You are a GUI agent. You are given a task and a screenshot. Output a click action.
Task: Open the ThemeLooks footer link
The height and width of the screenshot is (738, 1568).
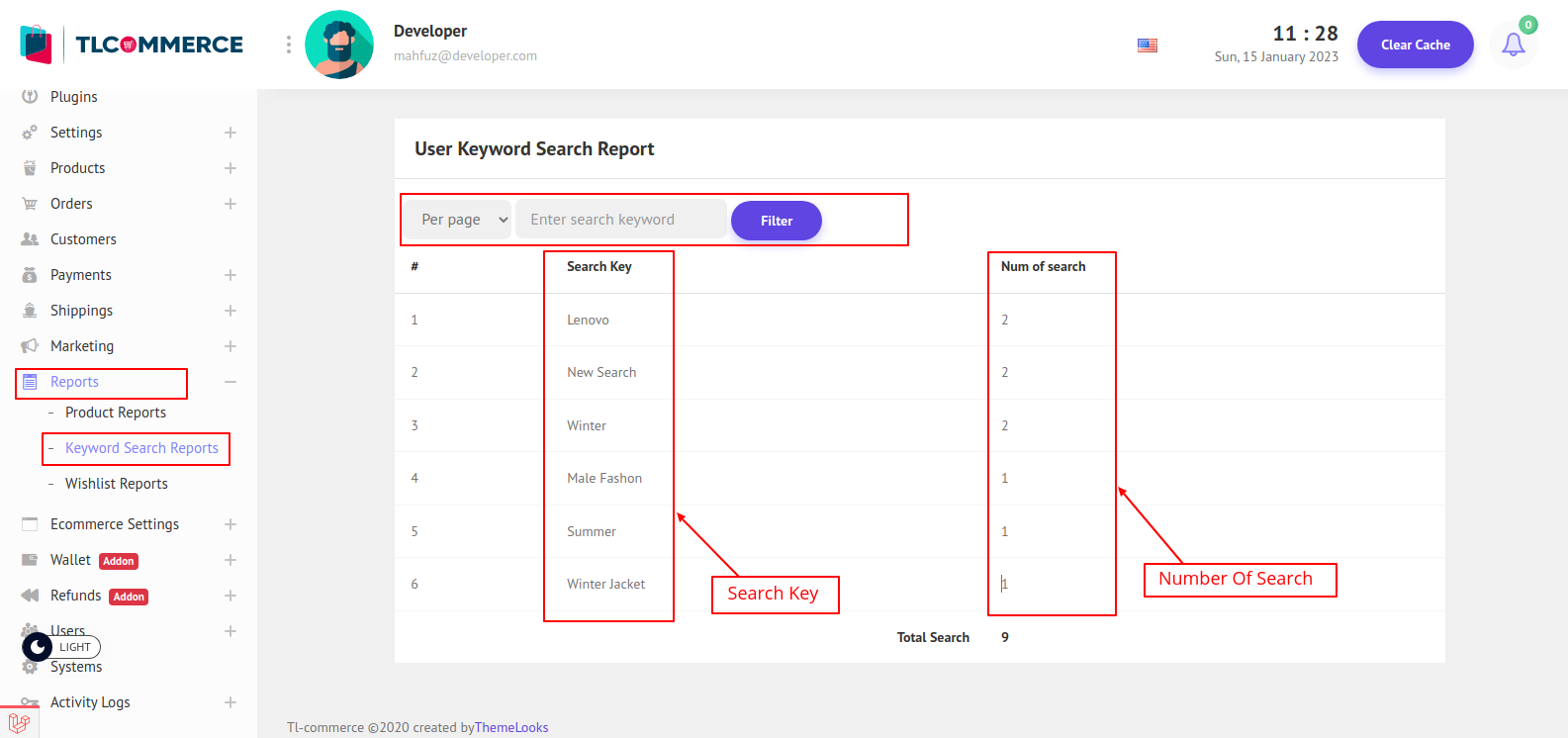coord(511,727)
